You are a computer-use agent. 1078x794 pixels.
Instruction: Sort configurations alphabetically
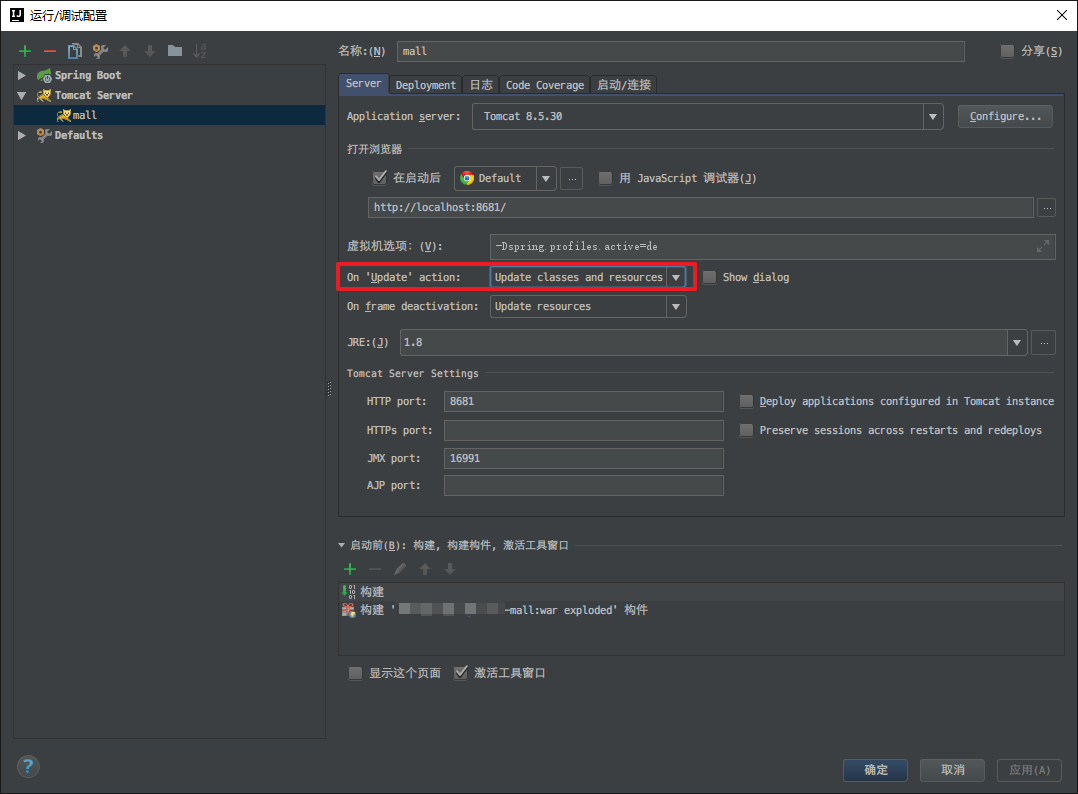(x=200, y=51)
